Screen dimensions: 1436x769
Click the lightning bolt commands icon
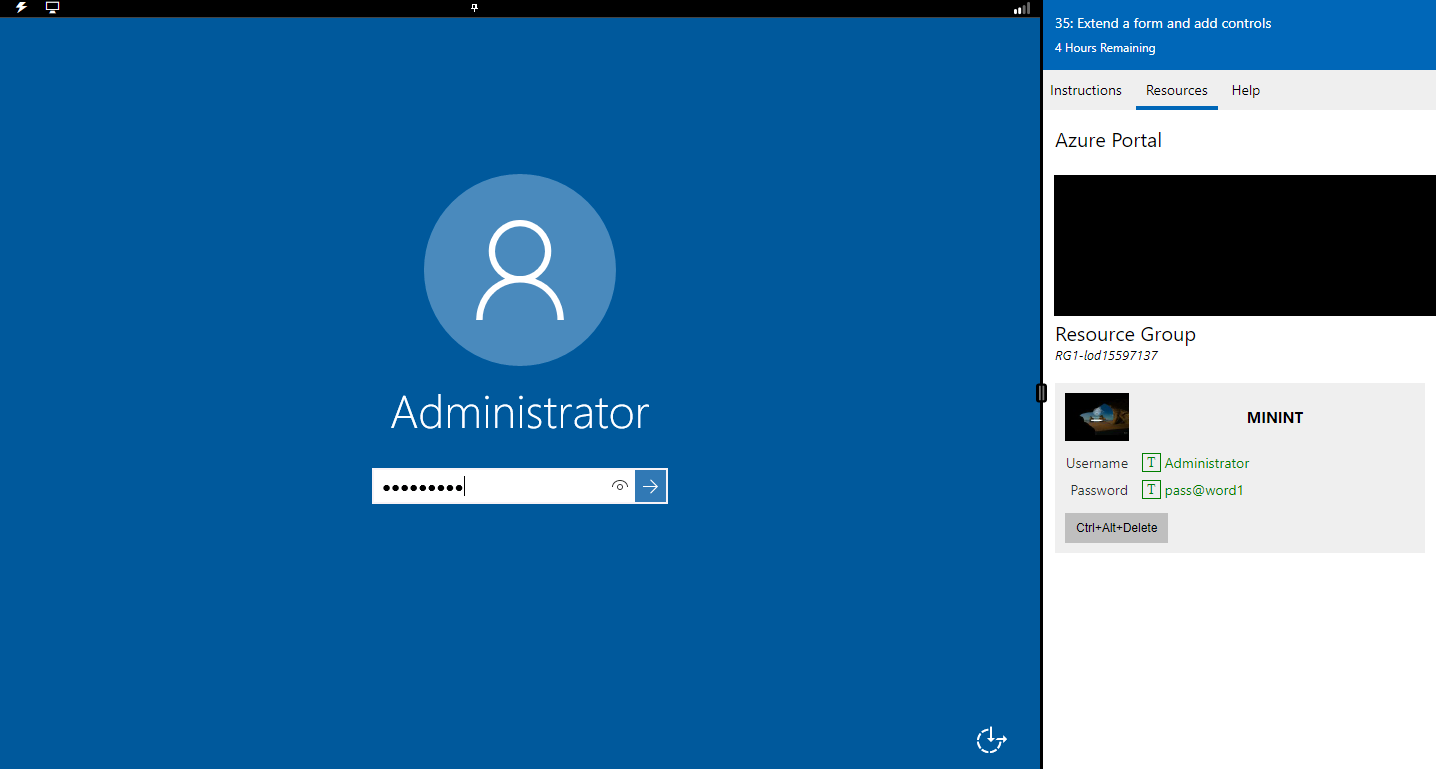coord(21,8)
